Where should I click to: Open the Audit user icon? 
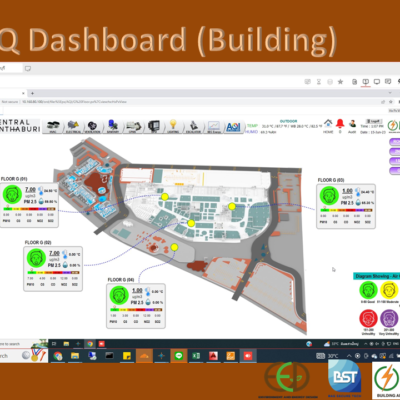pos(352,124)
